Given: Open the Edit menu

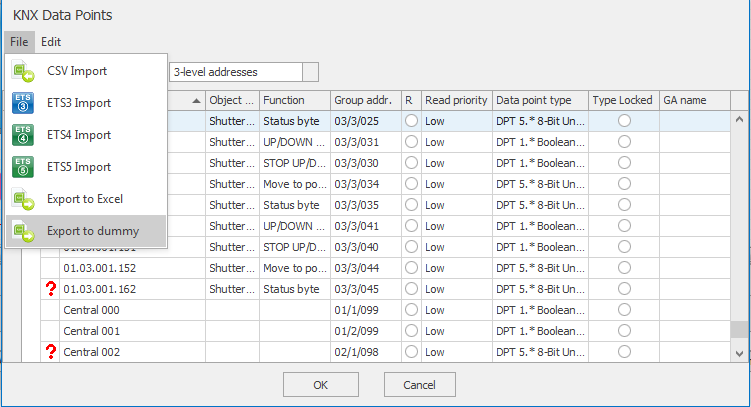Looking at the screenshot, I should (51, 42).
